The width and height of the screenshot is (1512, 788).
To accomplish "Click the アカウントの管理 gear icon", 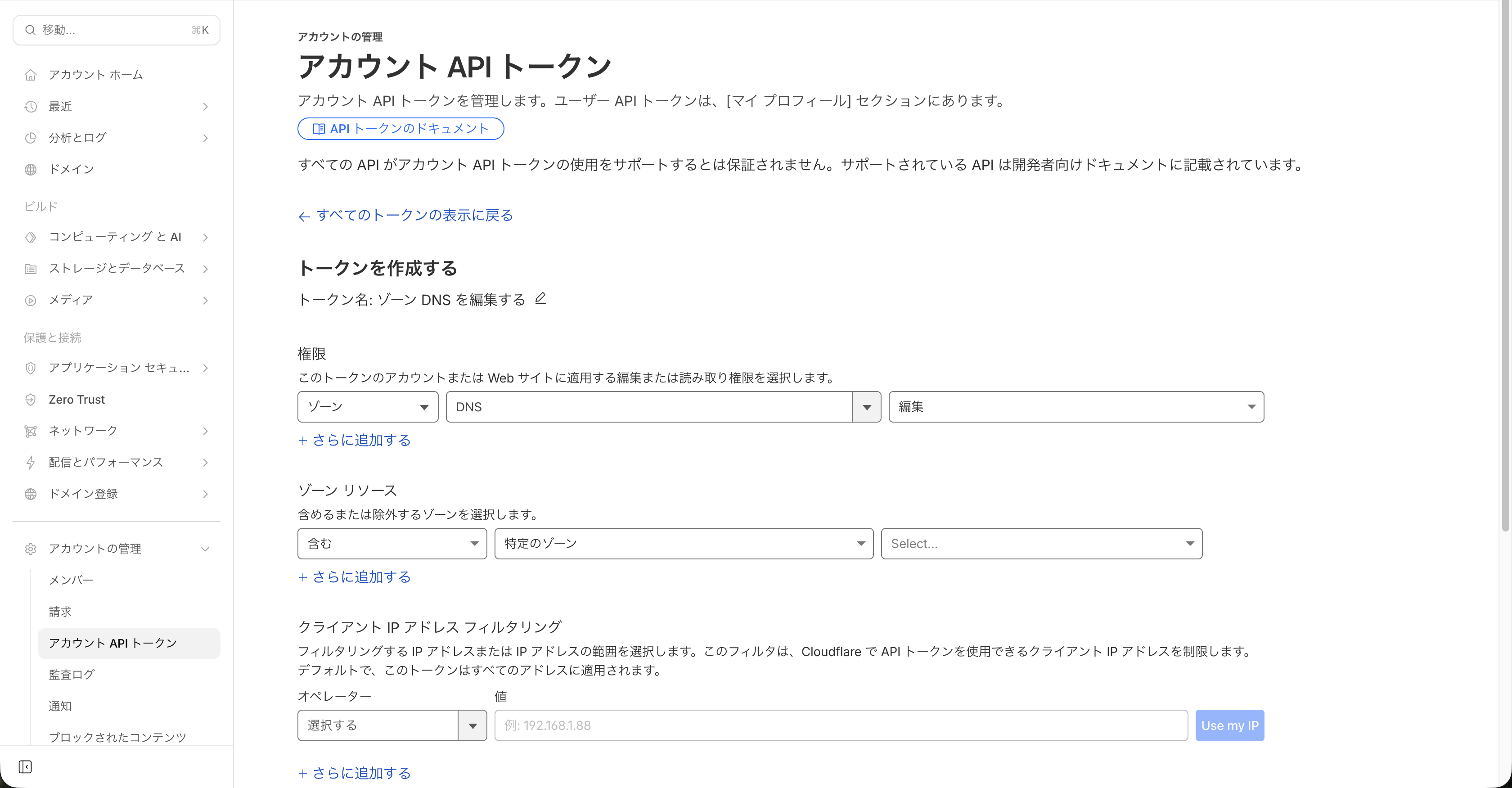I will (31, 549).
